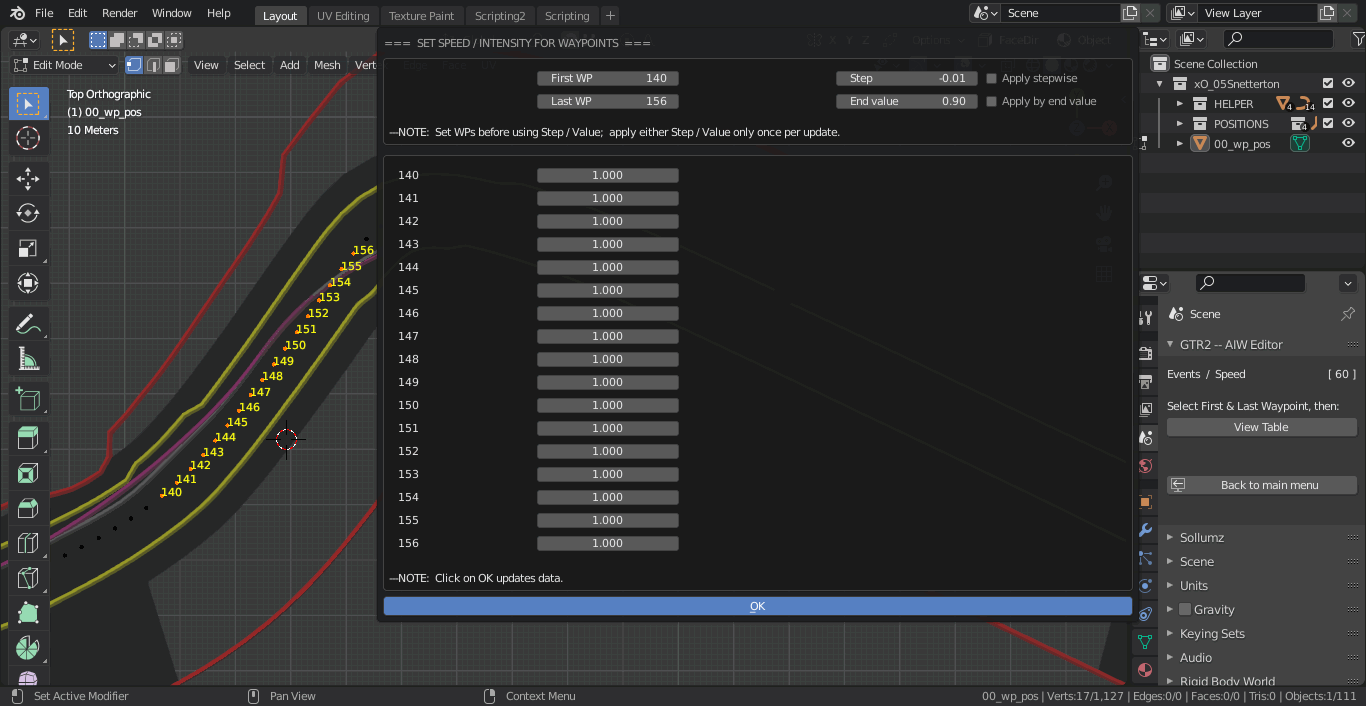Select the Scale tool
This screenshot has width=1366, height=706.
click(x=28, y=249)
